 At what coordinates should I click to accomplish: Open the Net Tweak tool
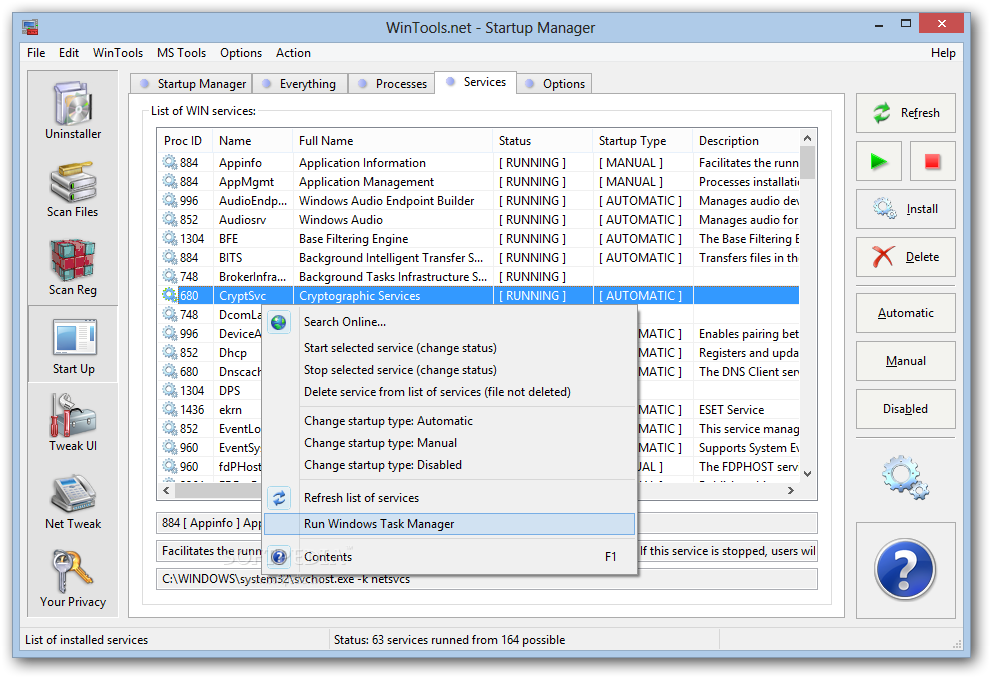click(73, 501)
